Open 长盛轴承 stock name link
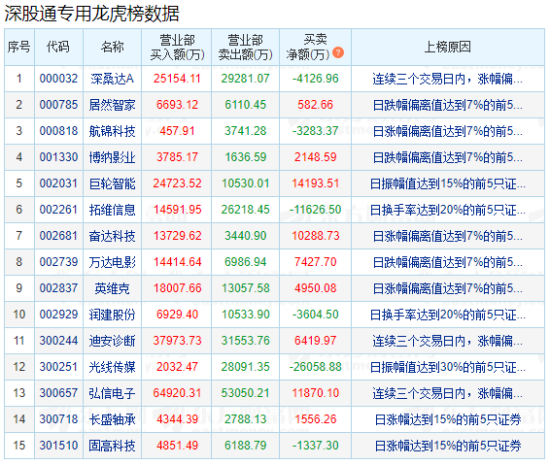 coord(112,419)
